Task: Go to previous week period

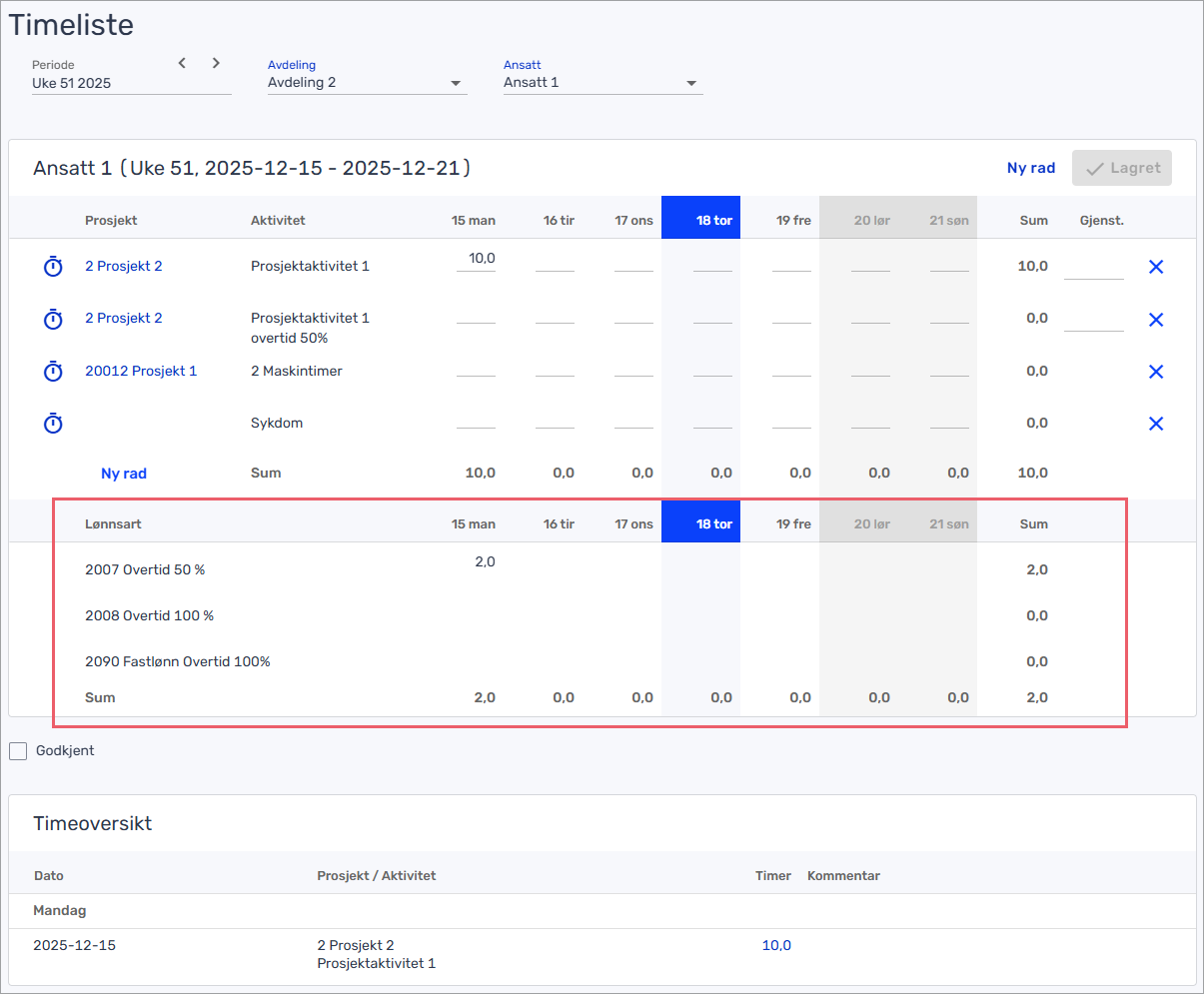Action: (182, 63)
